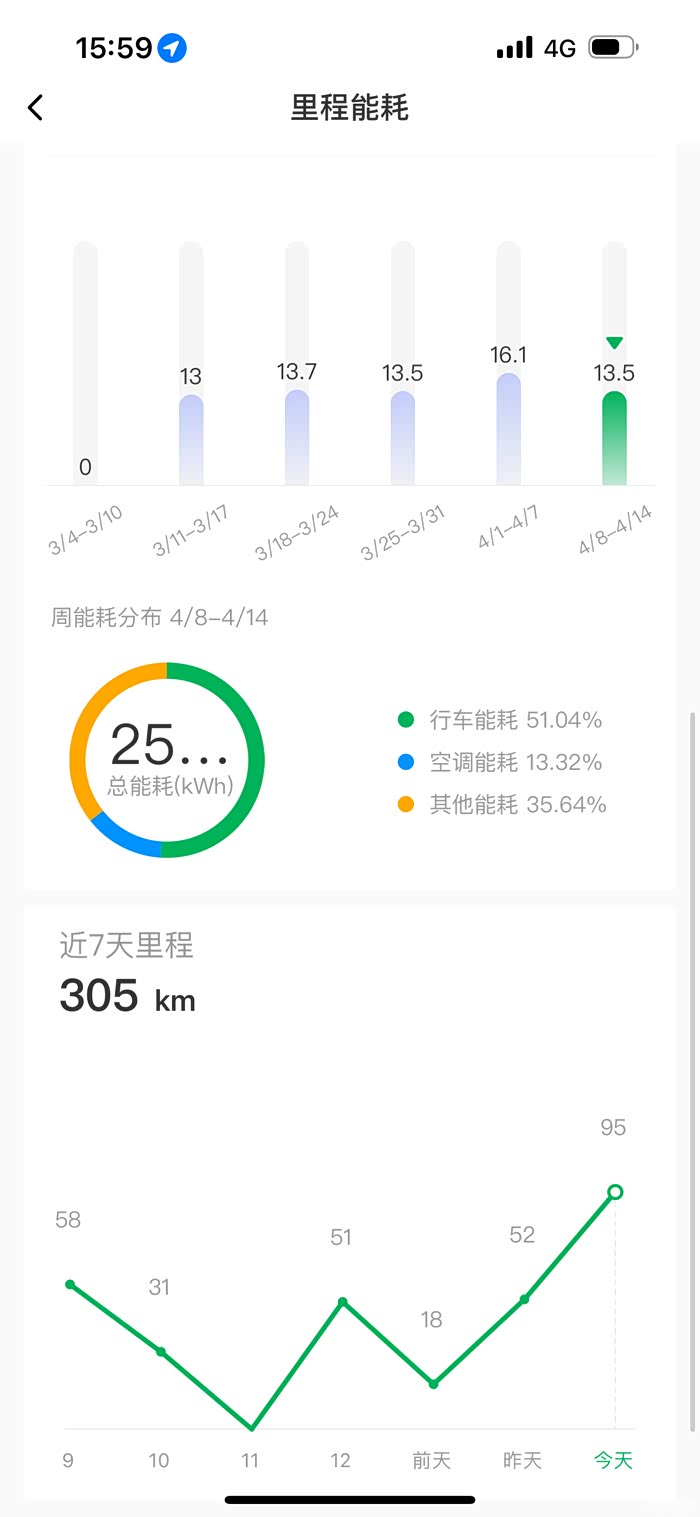The image size is (700, 1517).
Task: Tap the data point labeled 58 on day 9
Action: (69, 1284)
